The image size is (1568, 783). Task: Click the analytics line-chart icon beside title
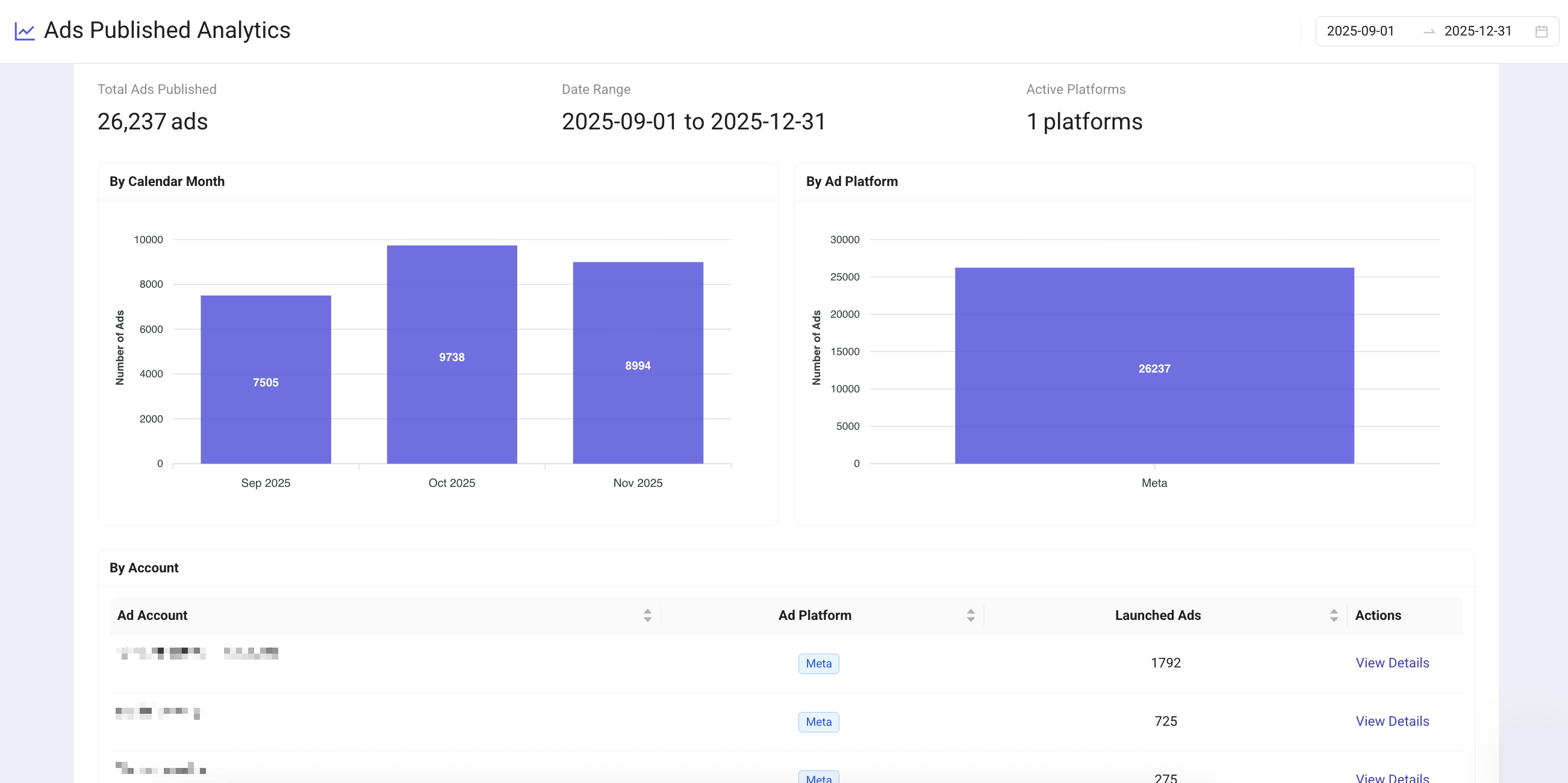tap(24, 31)
